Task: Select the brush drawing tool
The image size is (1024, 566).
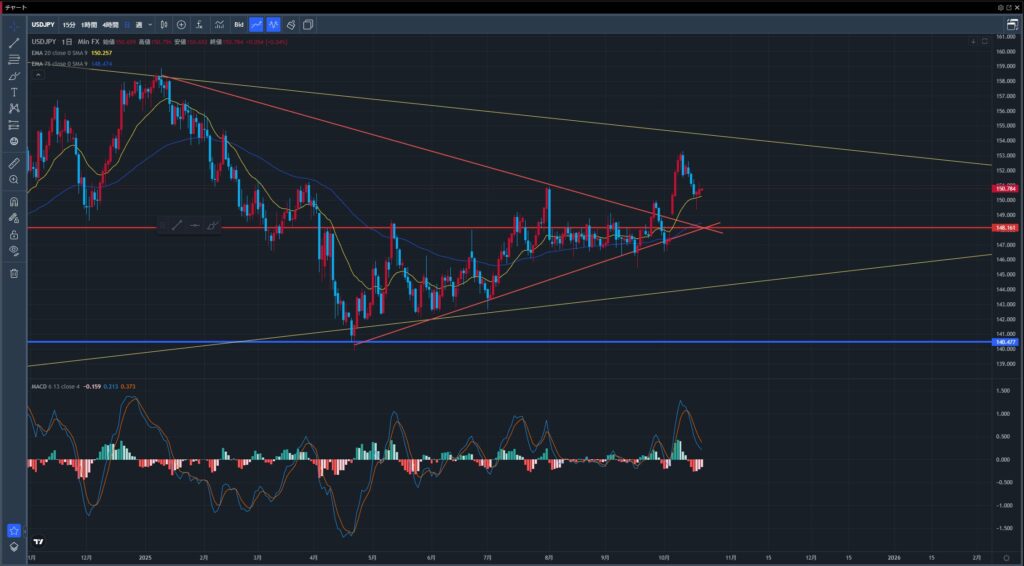Action: pos(14,76)
